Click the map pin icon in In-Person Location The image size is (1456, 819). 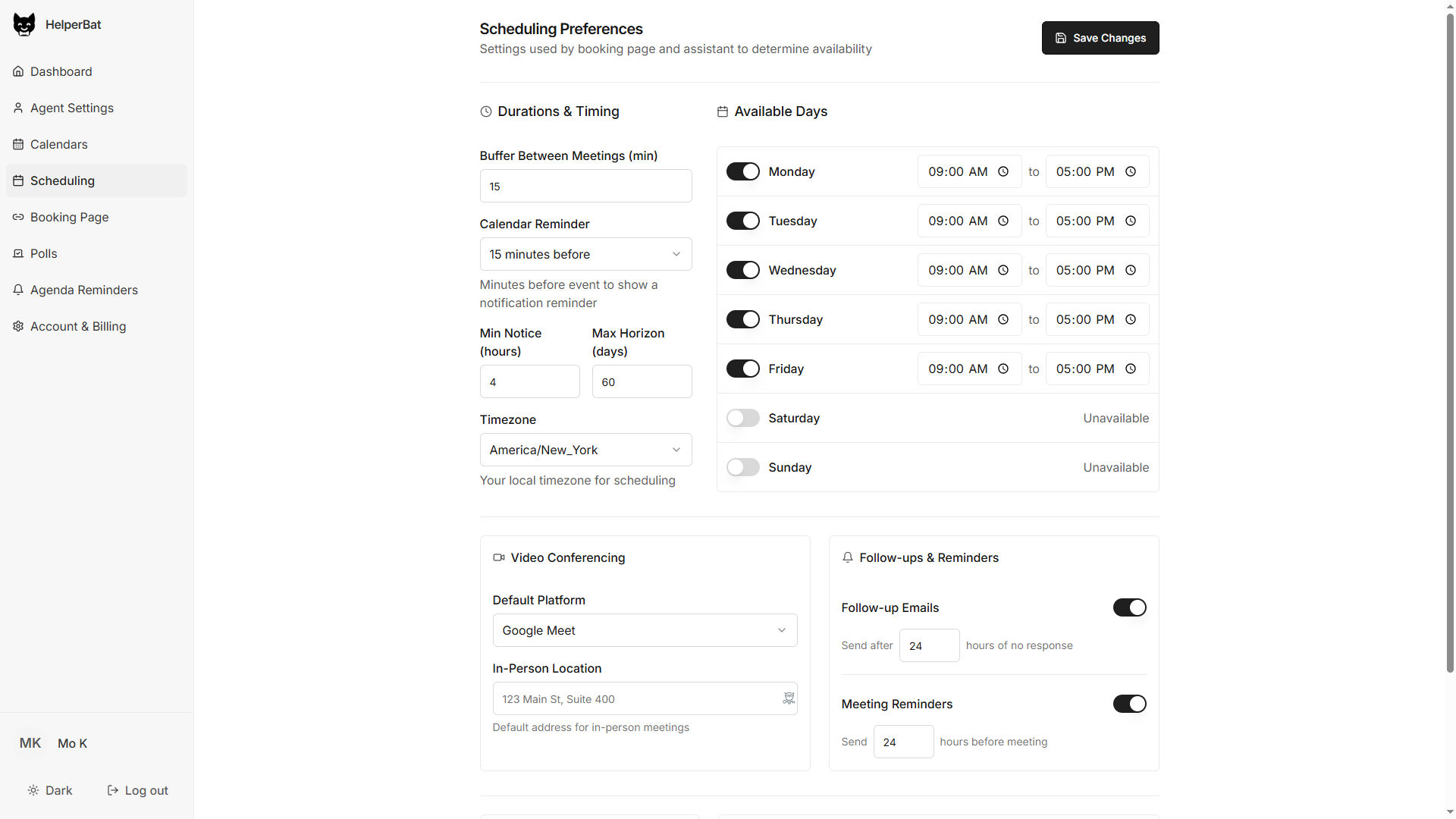[x=788, y=698]
